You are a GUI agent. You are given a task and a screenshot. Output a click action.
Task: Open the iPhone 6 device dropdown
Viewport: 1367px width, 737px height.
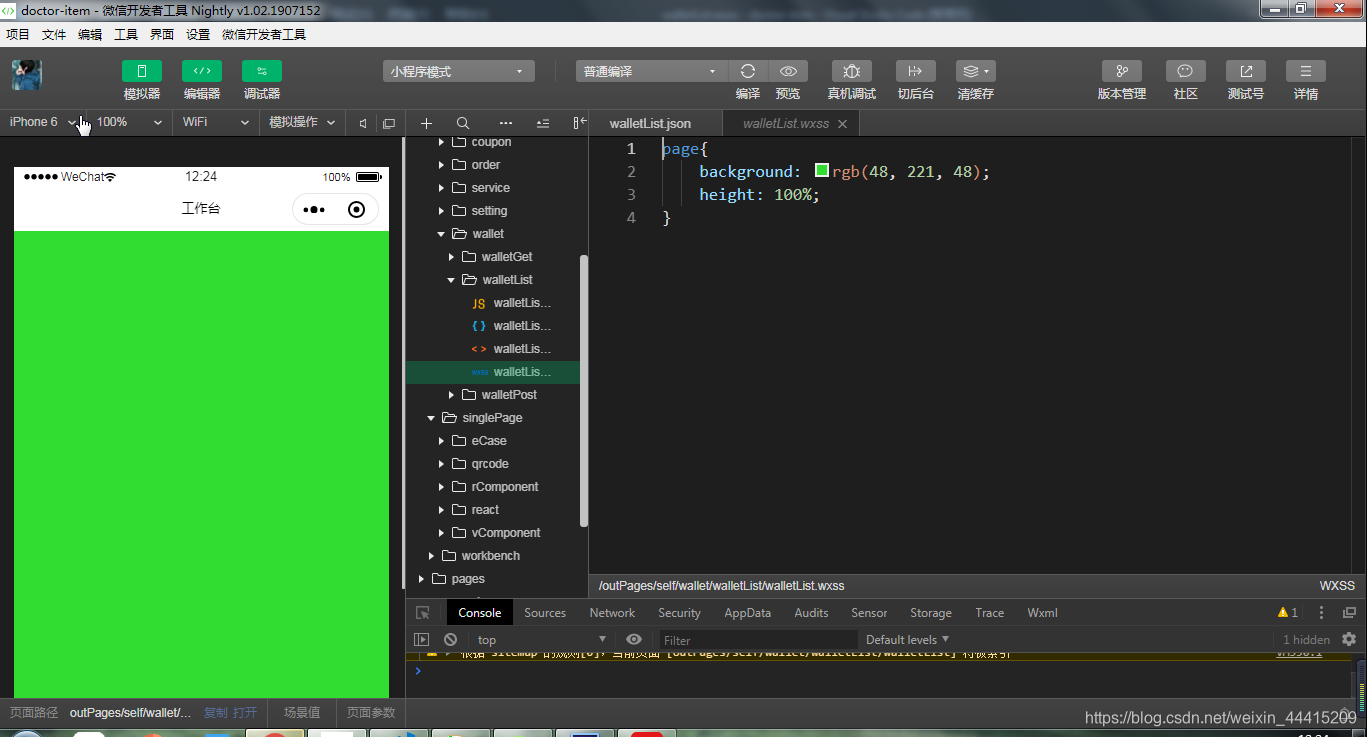43,122
